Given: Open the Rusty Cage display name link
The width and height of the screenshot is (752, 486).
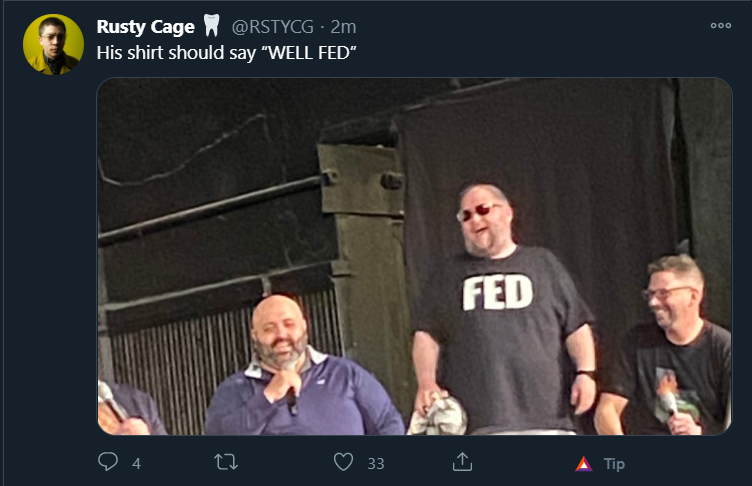Looking at the screenshot, I should point(145,27).
